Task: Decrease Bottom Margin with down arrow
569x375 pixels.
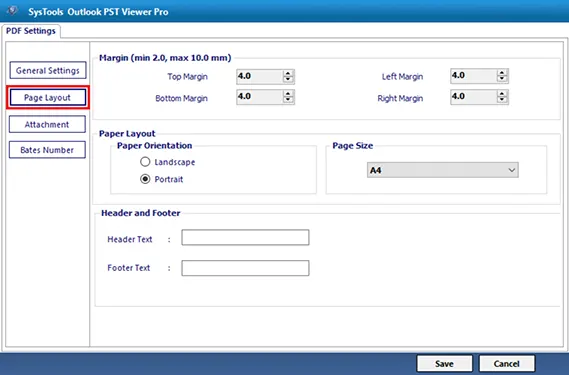Action: coord(288,100)
